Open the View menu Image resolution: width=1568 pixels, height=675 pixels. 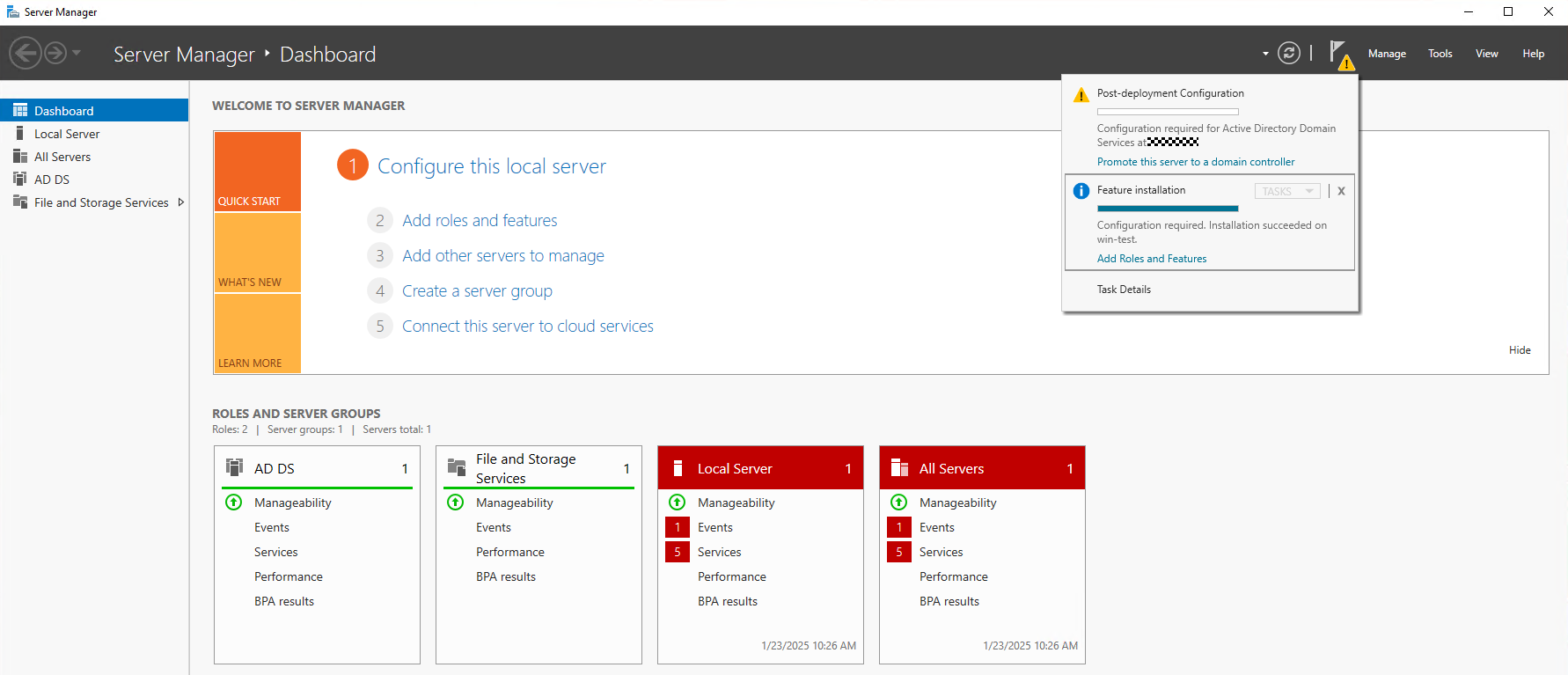[1487, 54]
